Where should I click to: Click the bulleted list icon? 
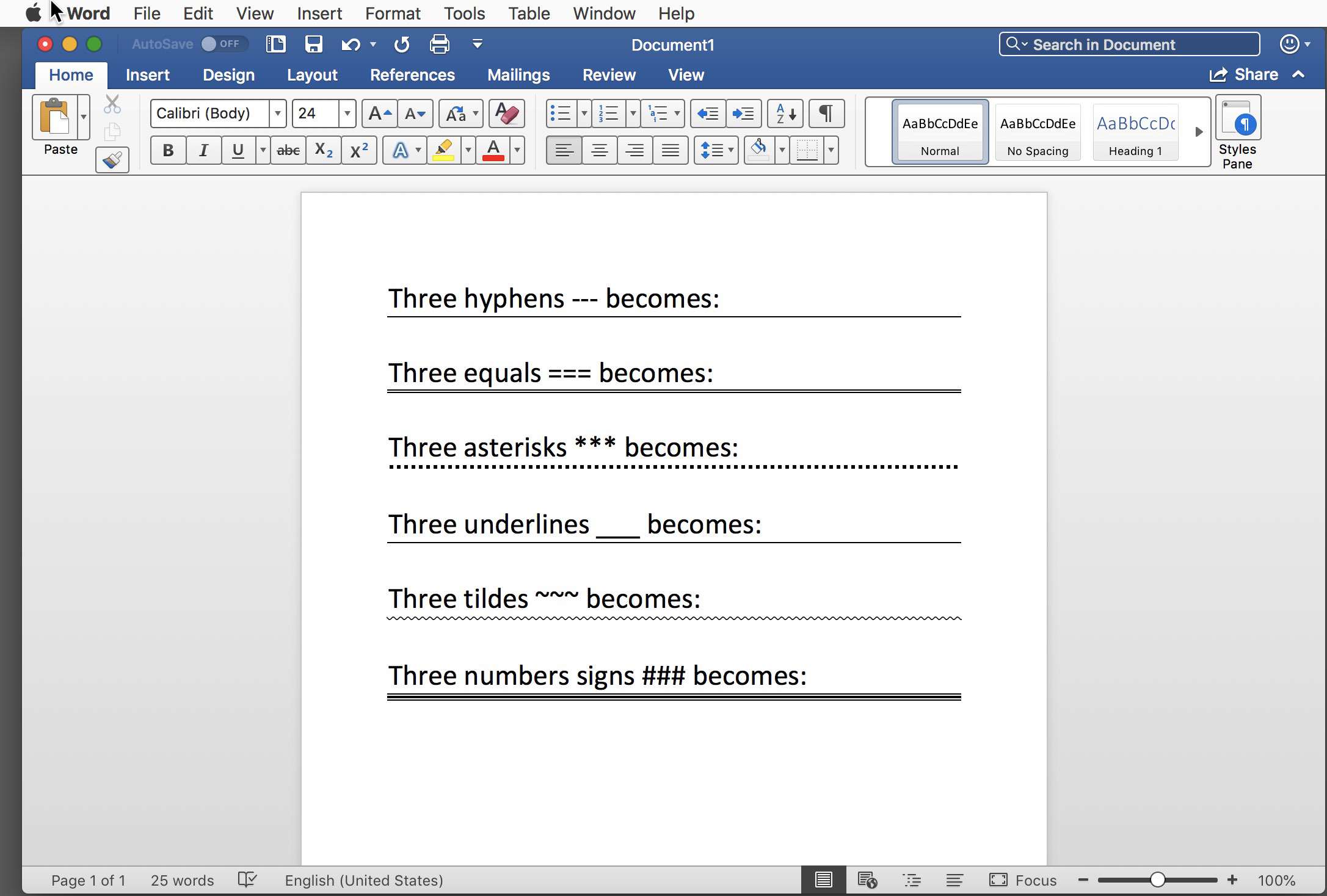561,114
